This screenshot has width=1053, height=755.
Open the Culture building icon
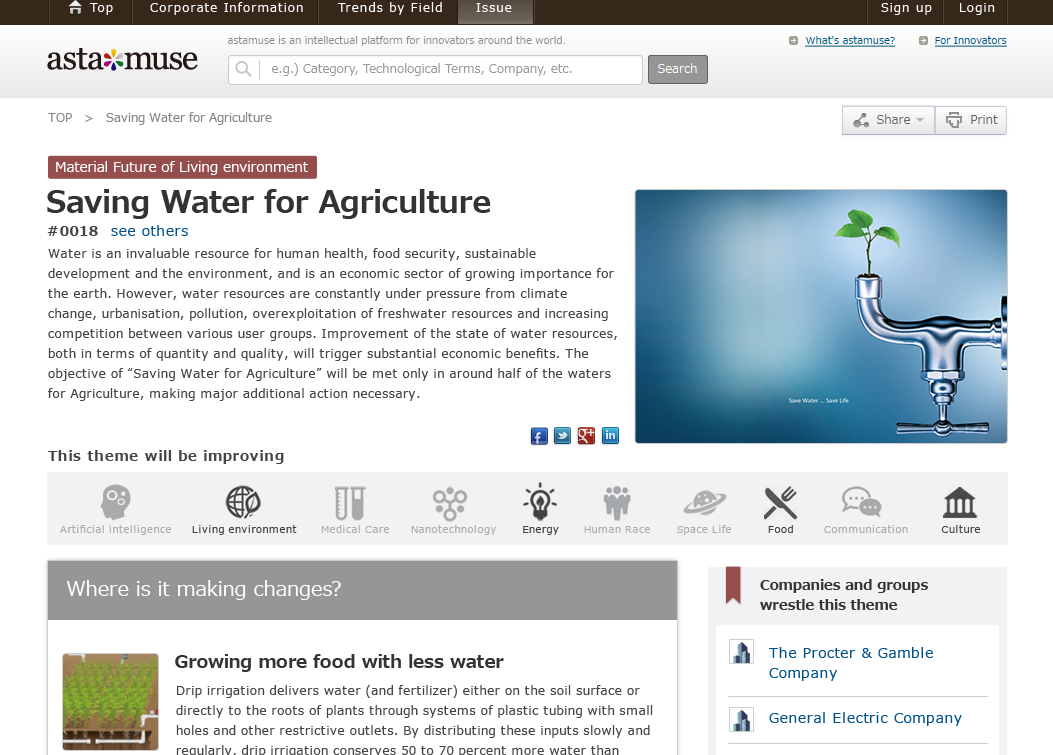click(x=960, y=502)
